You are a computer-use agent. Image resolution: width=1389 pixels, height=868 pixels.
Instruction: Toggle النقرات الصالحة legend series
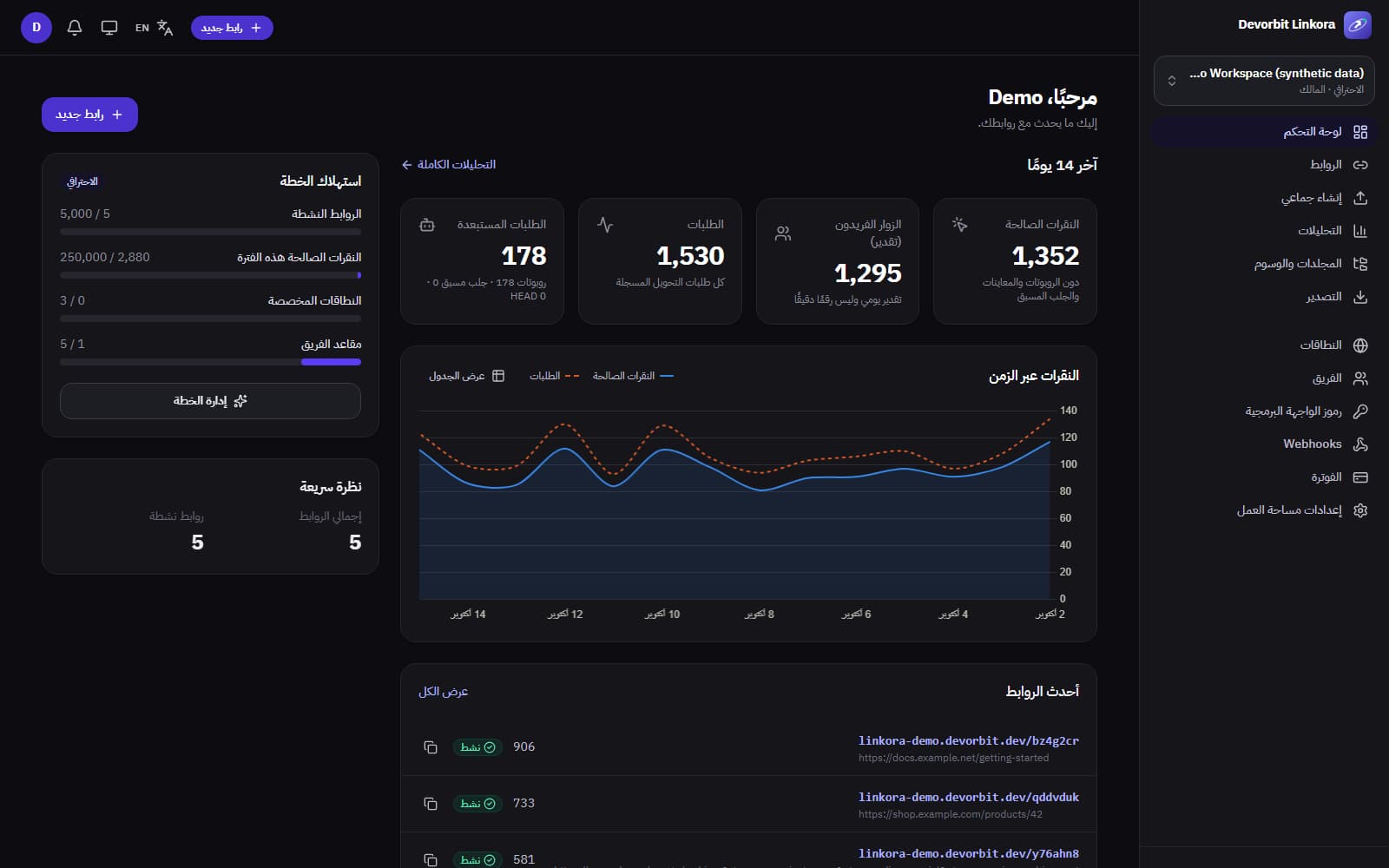click(x=633, y=376)
